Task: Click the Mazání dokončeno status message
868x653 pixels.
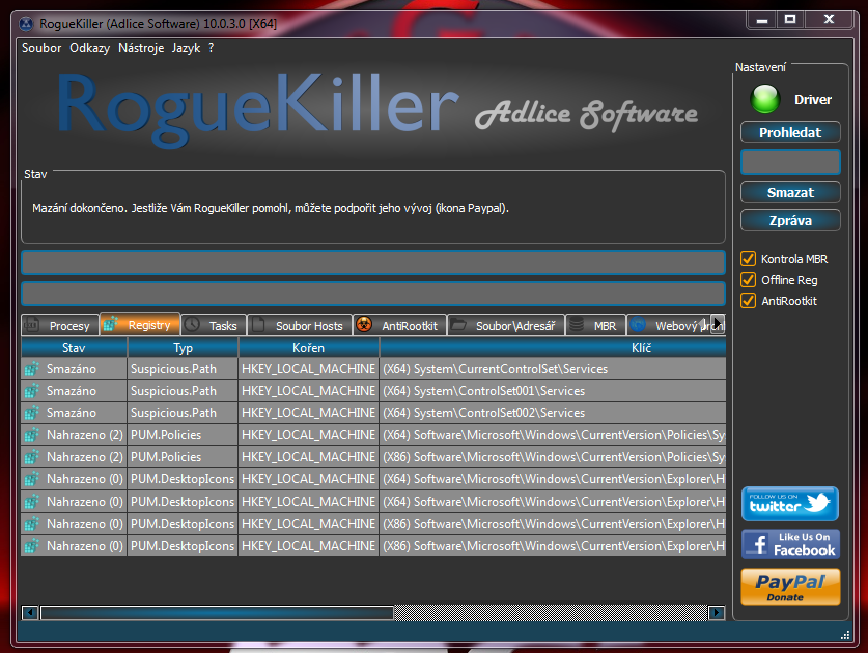Action: [x=270, y=208]
